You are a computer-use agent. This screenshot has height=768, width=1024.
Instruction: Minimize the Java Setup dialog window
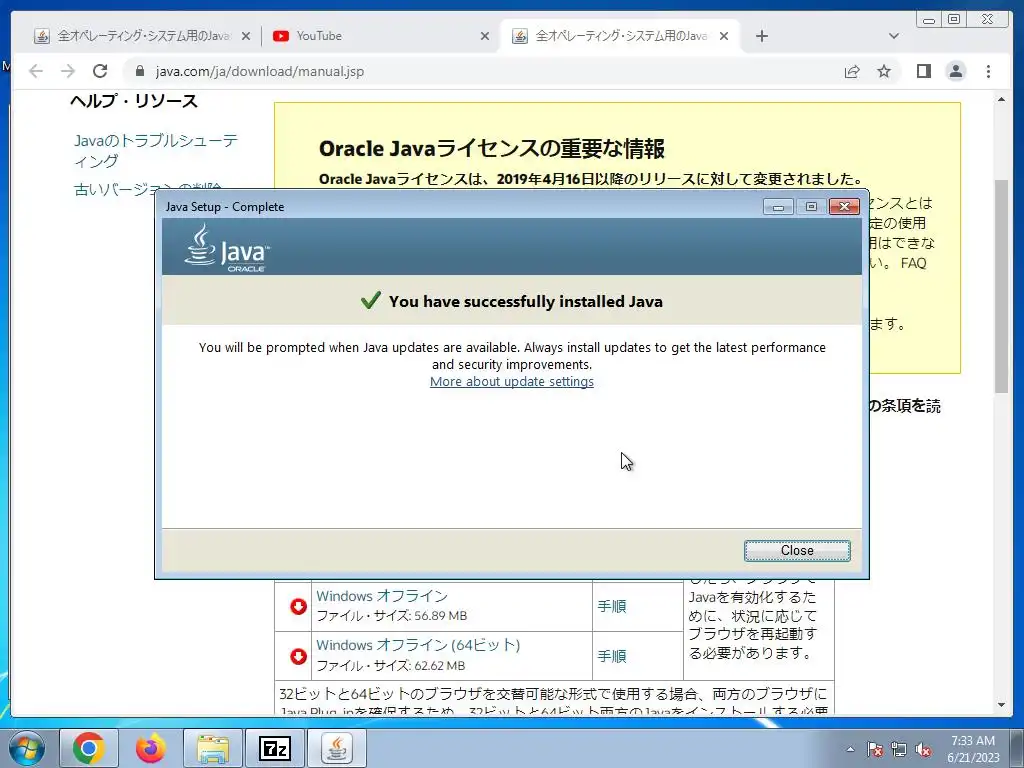coord(778,207)
